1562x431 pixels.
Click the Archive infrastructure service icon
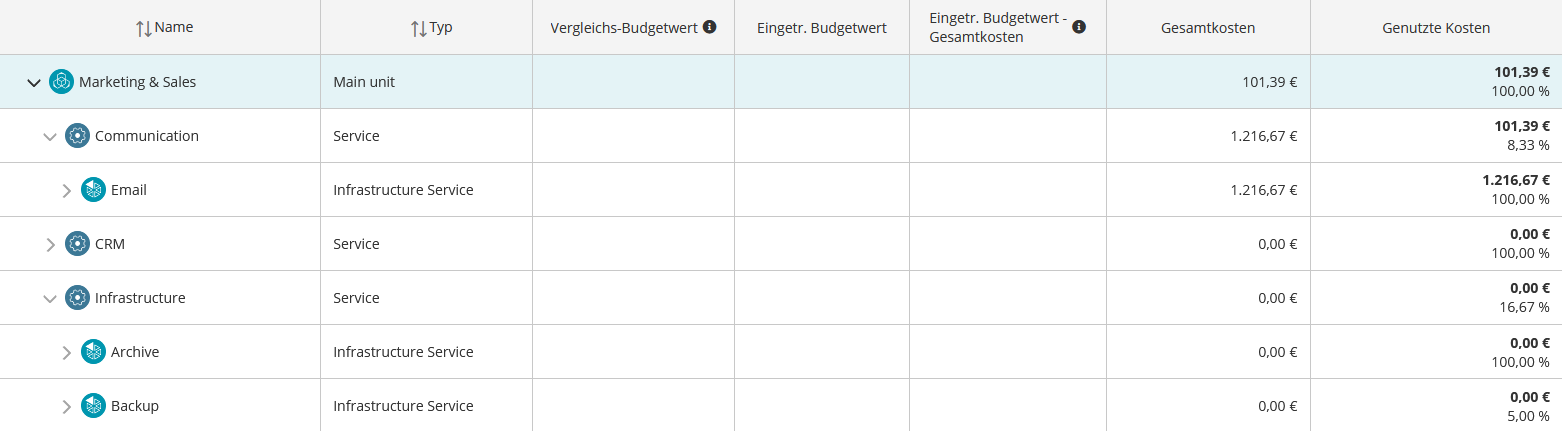point(93,352)
